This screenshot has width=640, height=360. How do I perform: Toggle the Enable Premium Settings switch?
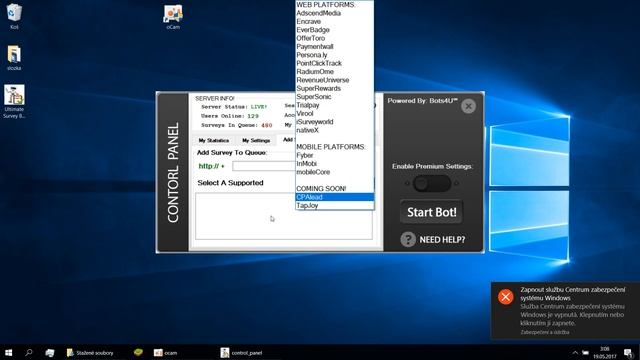[x=432, y=184]
